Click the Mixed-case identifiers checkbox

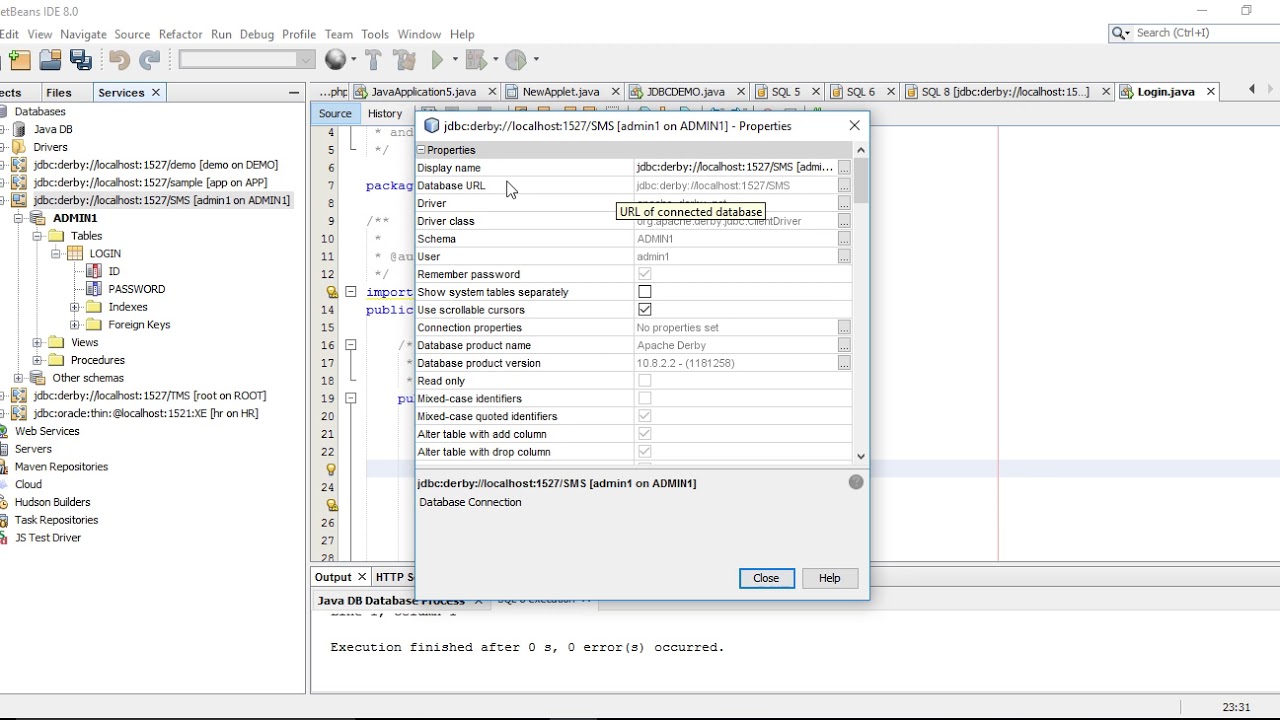(644, 399)
